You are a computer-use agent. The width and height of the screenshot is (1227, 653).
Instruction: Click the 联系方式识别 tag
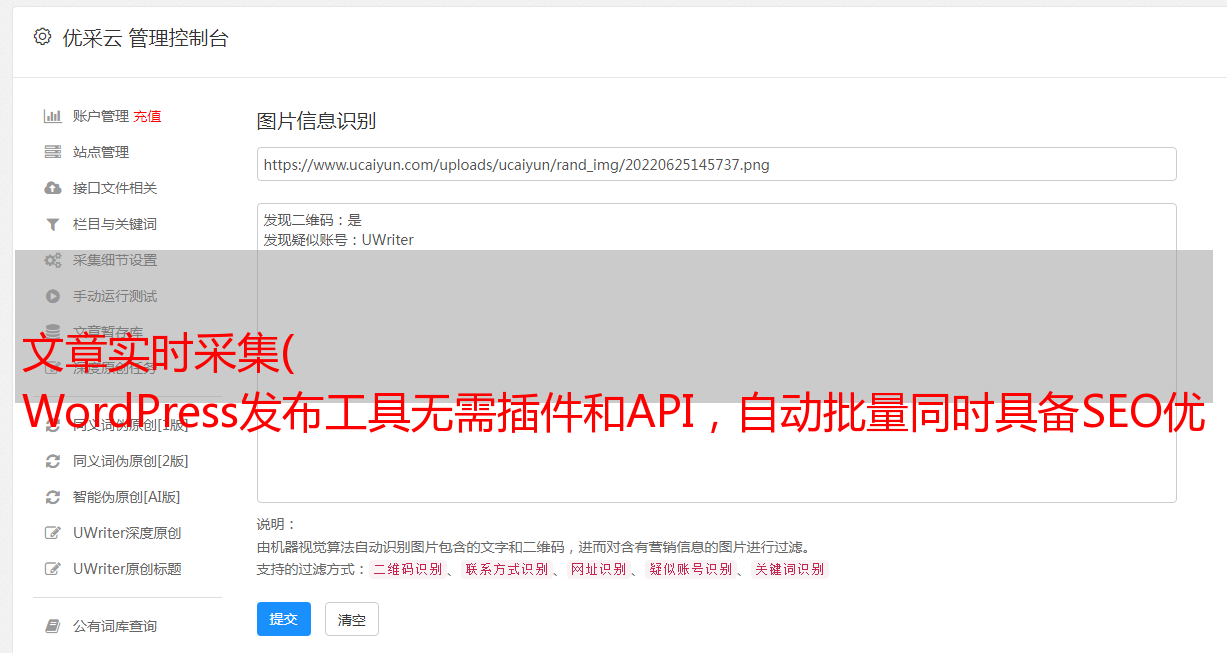[x=506, y=569]
